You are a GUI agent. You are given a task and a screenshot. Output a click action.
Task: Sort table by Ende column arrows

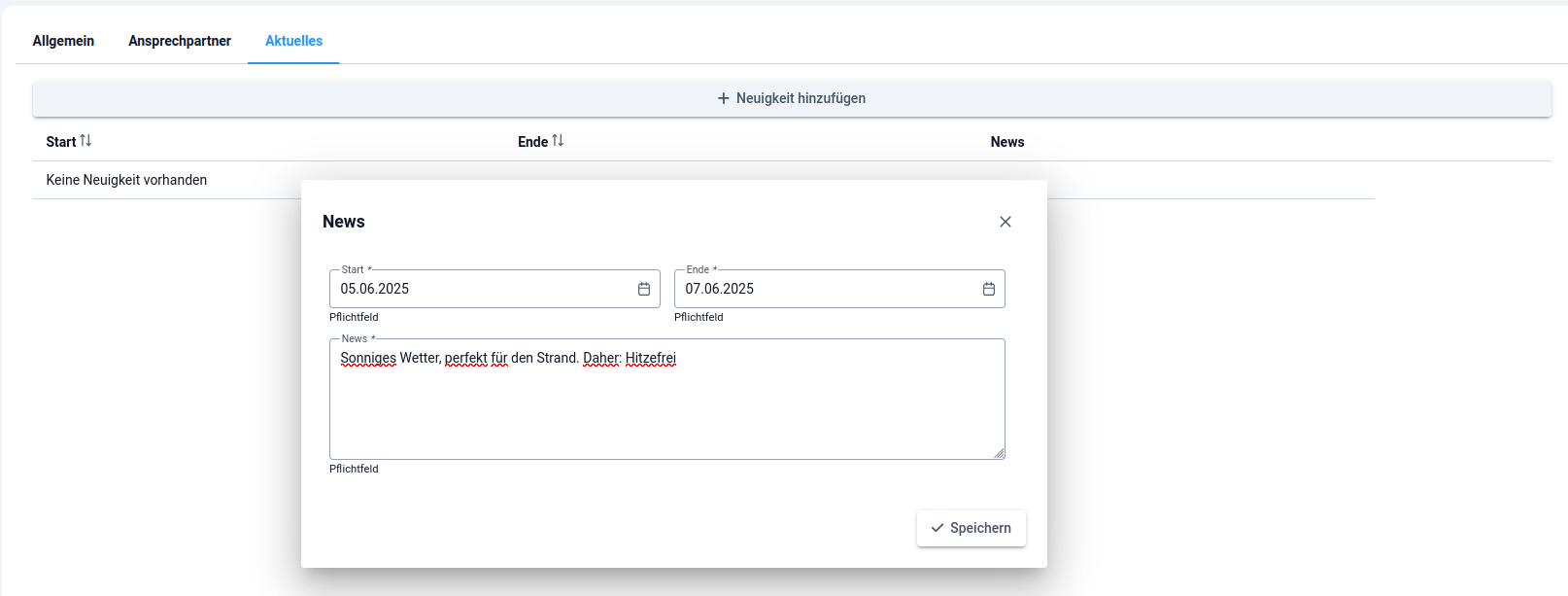[x=558, y=141]
